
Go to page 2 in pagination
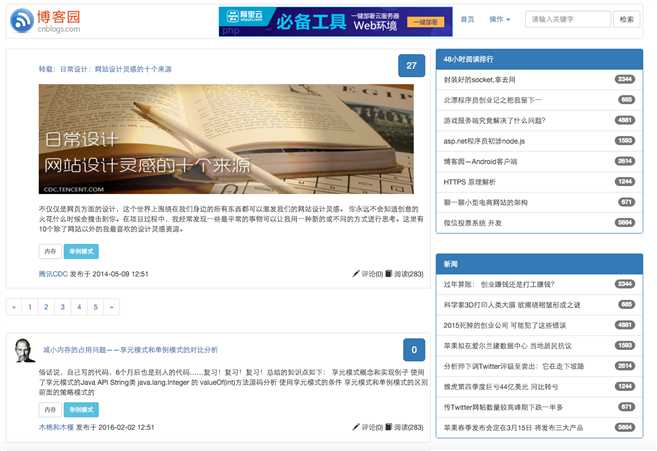[x=46, y=307]
